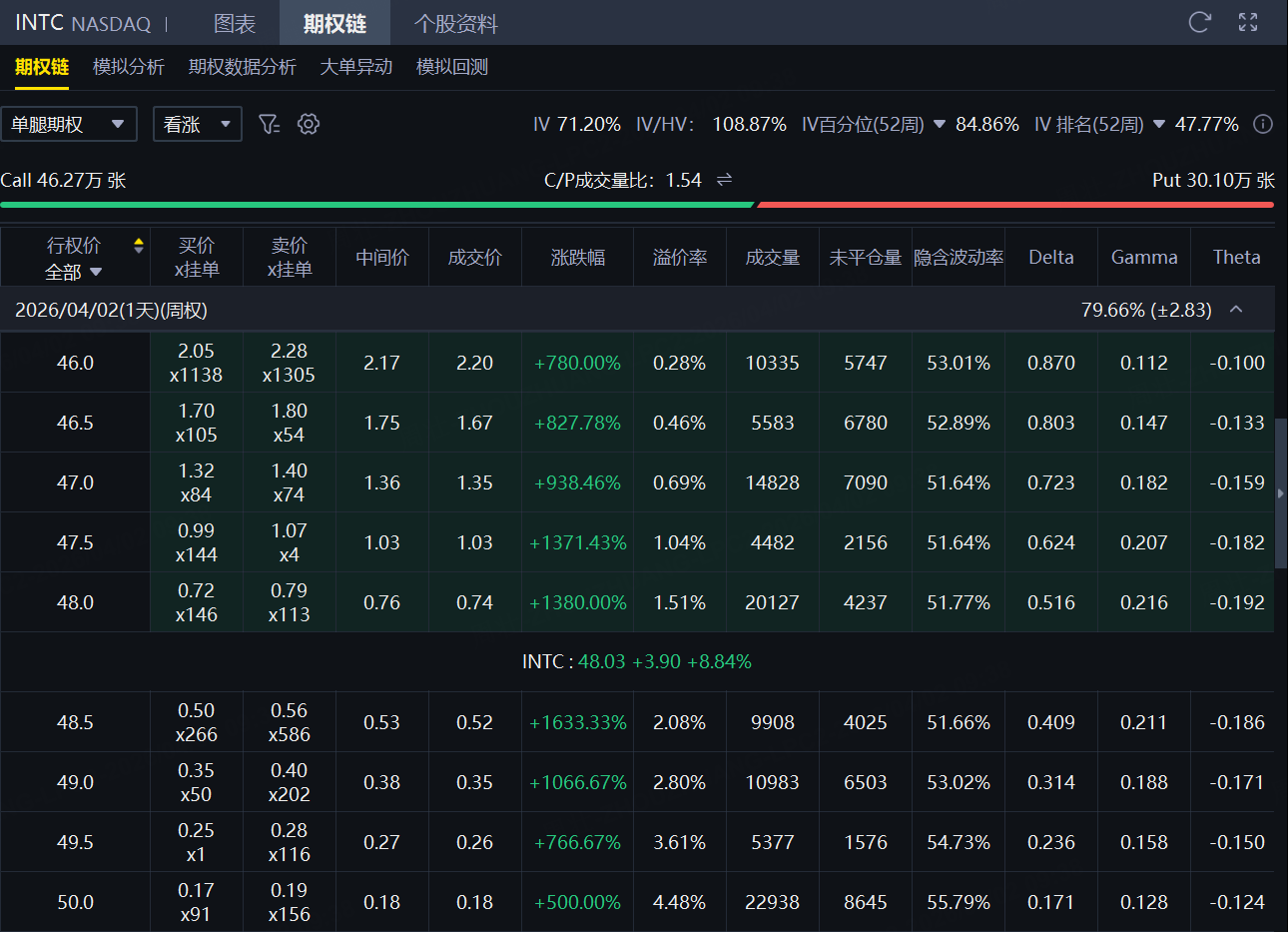This screenshot has width=1288, height=932.
Task: Click the right-side panel expand arrow
Action: [1281, 493]
